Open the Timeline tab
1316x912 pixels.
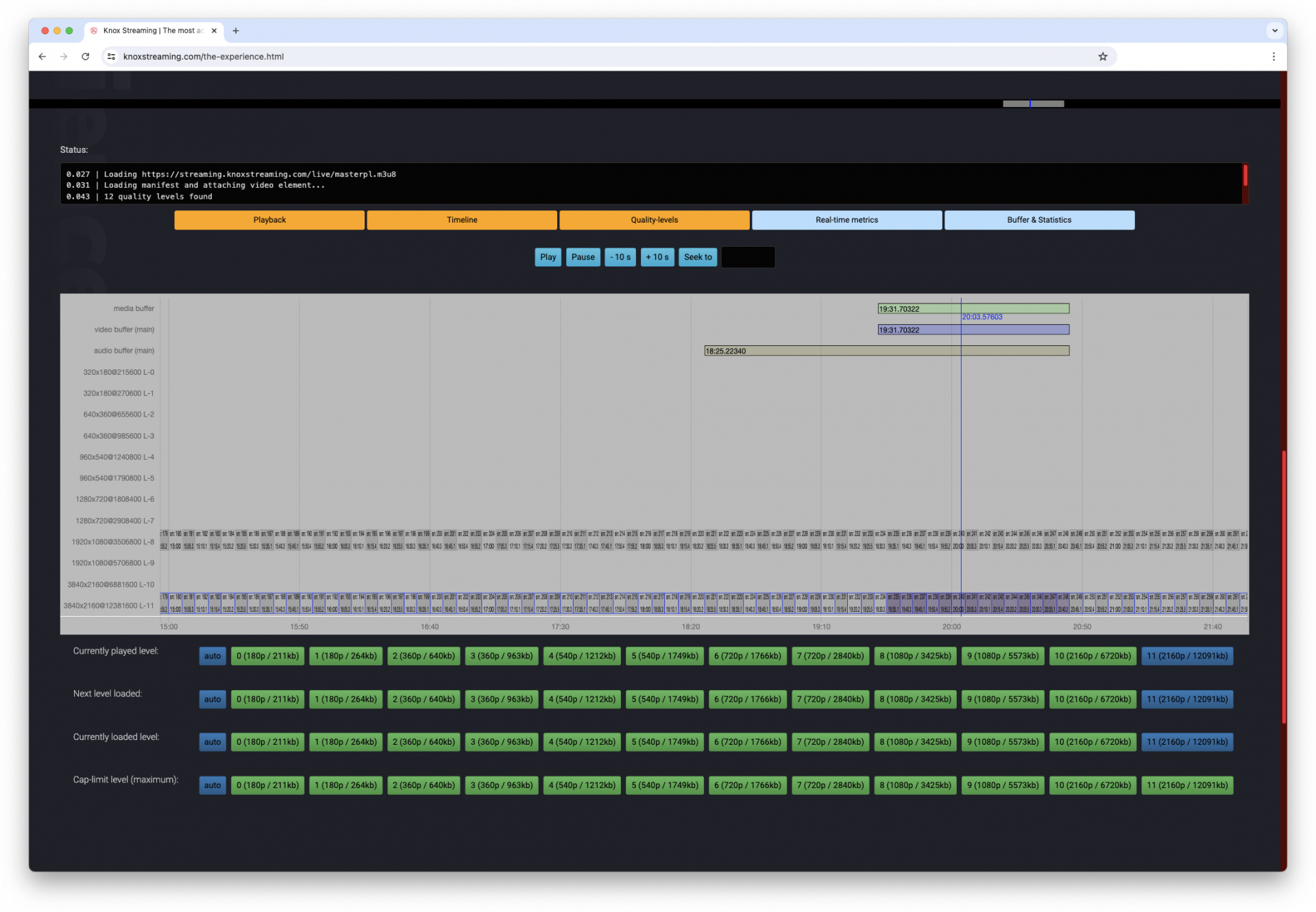[462, 220]
